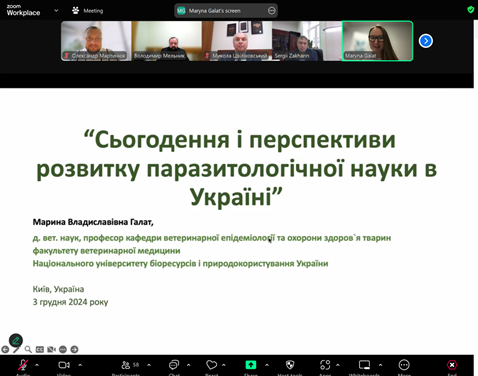Screen dimensions: 478x376
Task: Click text Київ, Україна
Action: (58, 289)
